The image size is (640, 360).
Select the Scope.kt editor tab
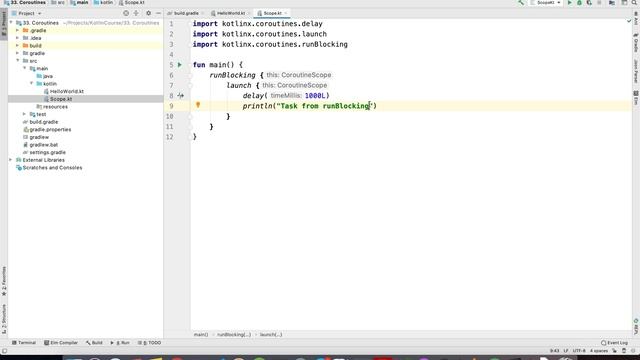click(x=271, y=13)
